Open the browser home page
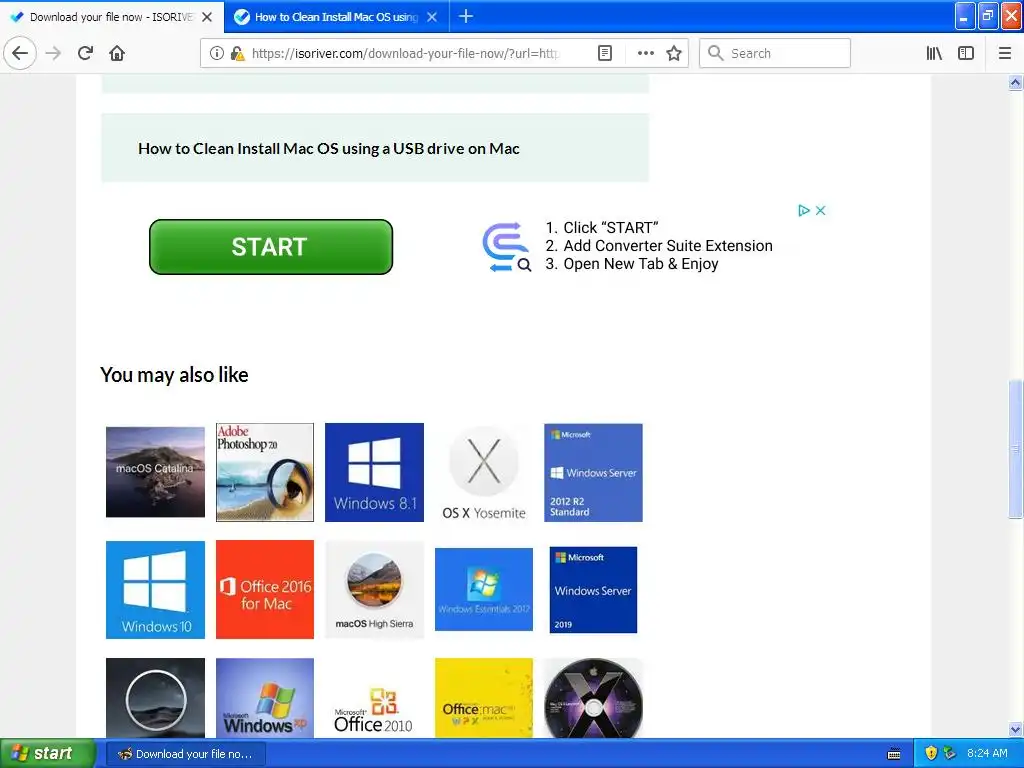 point(117,53)
